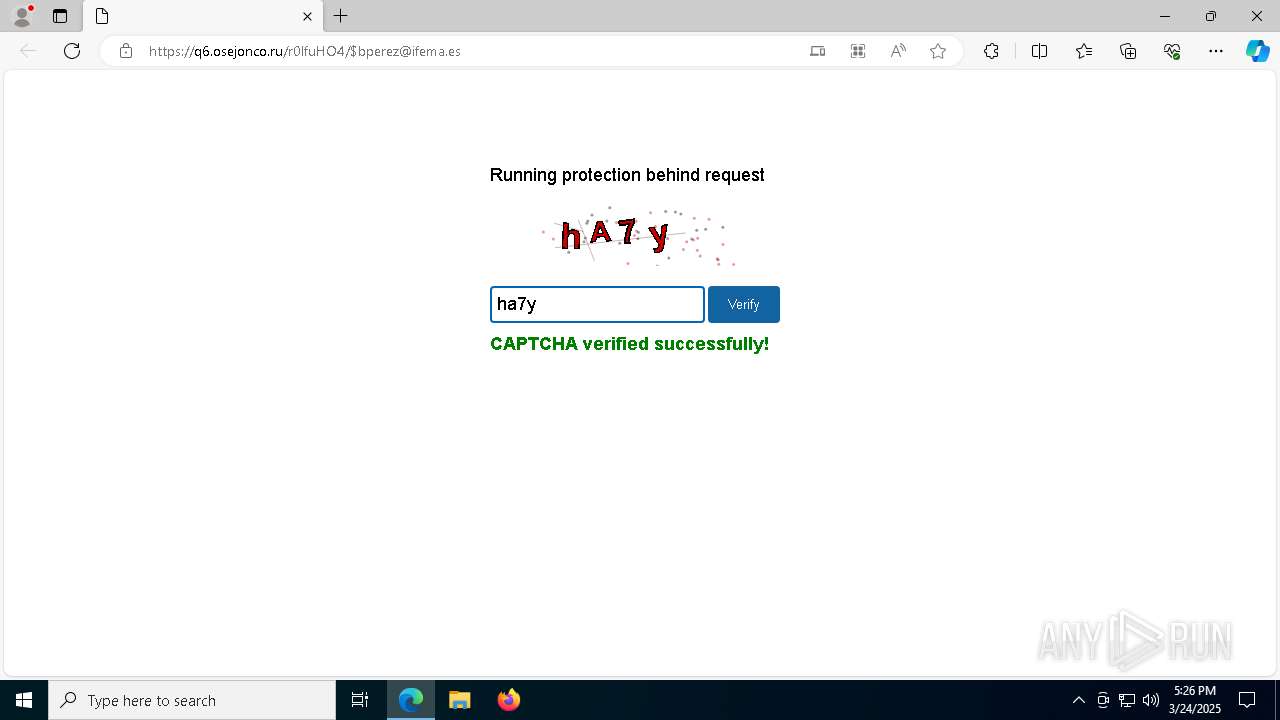1280x720 pixels.
Task: Toggle Split screen view
Action: pos(1039,51)
